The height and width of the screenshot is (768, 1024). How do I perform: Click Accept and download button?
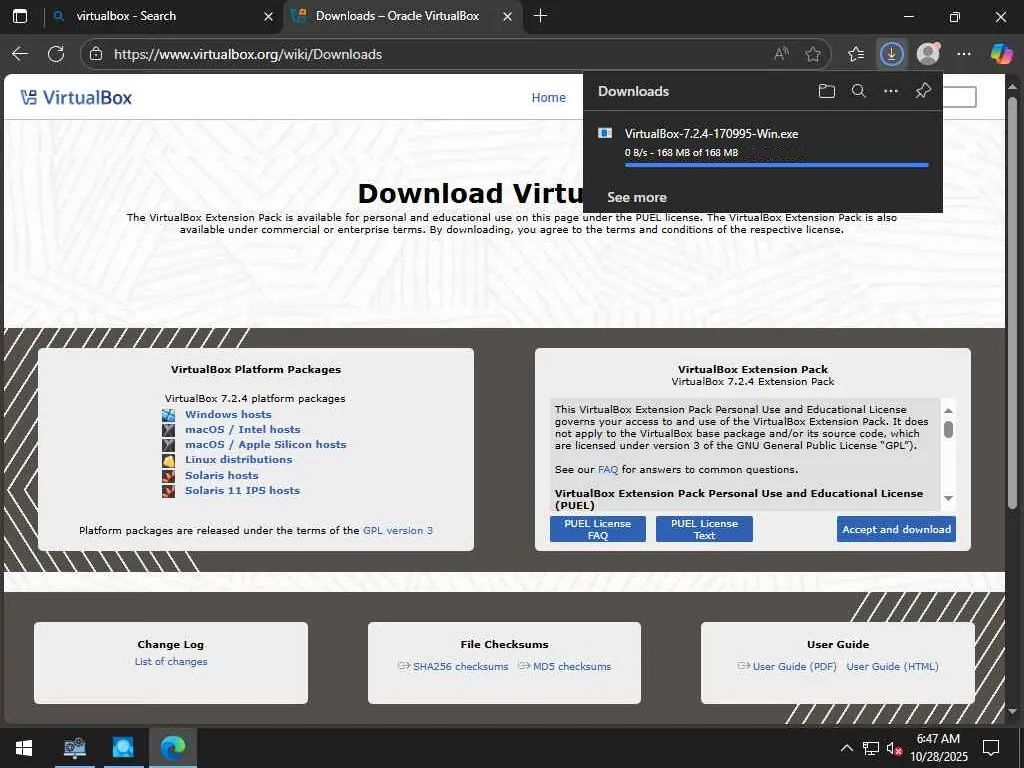[x=896, y=529]
